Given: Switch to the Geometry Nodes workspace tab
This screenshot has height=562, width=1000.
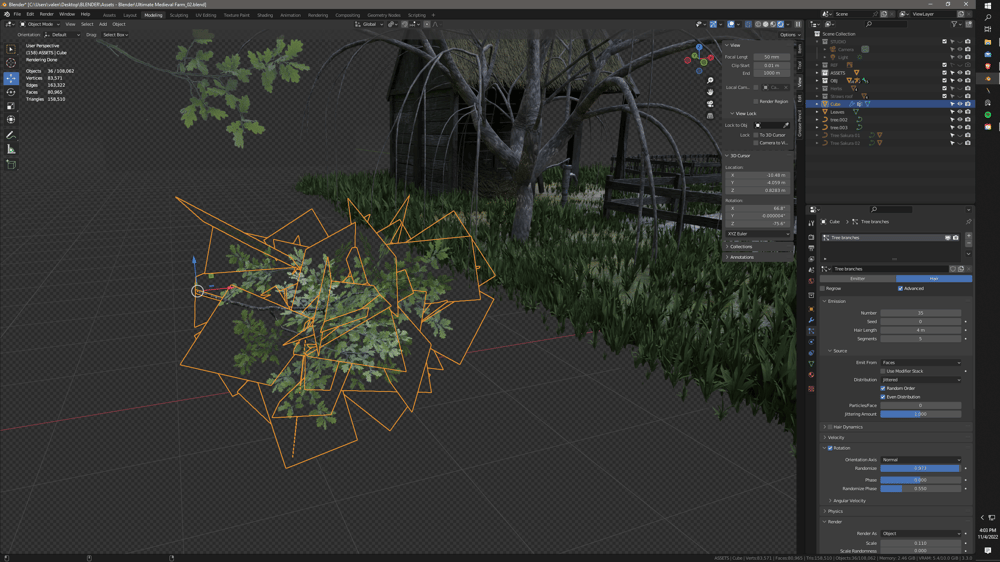Looking at the screenshot, I should 384,15.
